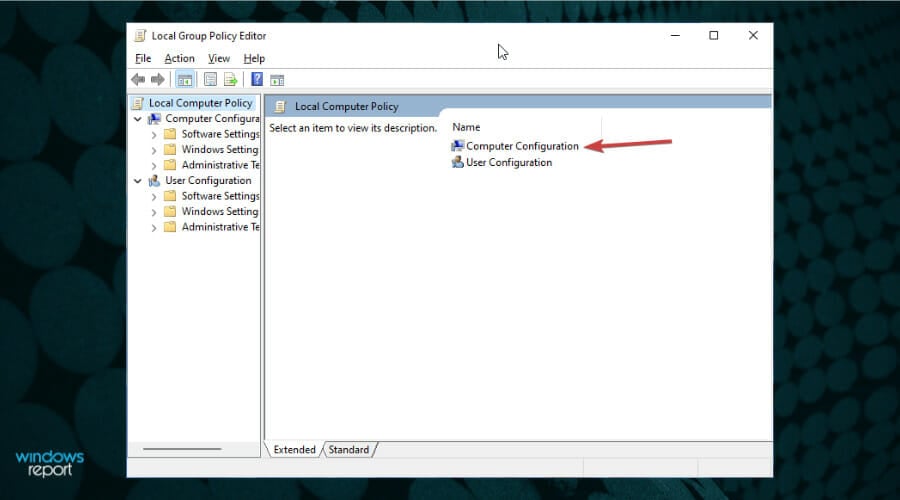Select Administrative Templates folder under Computer Configuration
This screenshot has width=900, height=500.
pos(220,165)
